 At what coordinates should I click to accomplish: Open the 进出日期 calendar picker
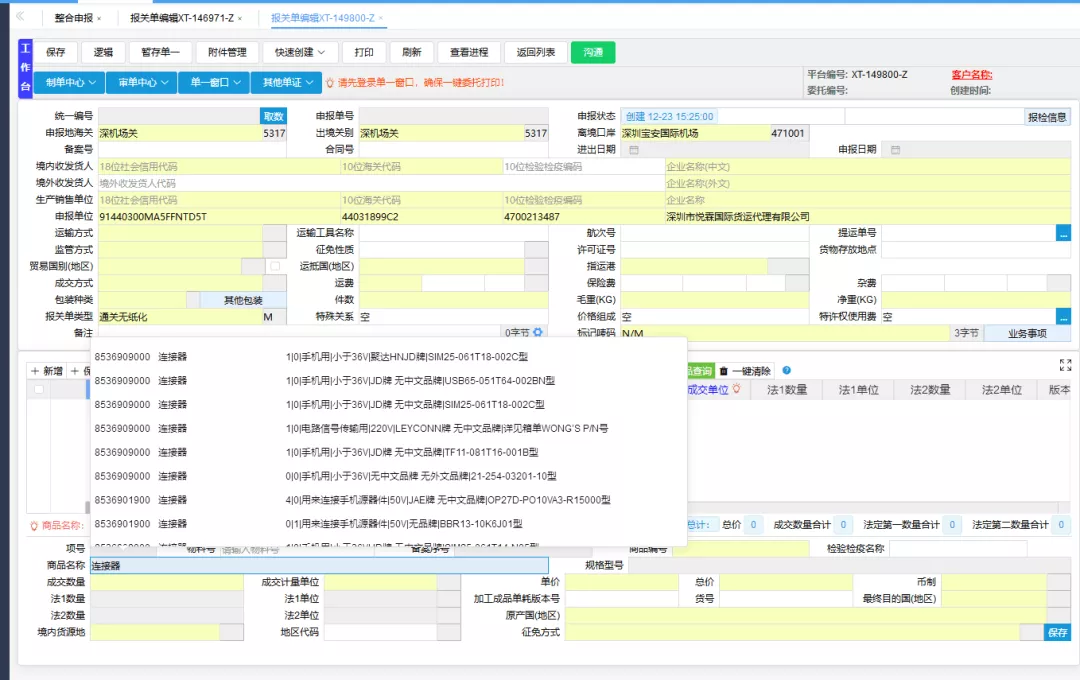(x=634, y=150)
